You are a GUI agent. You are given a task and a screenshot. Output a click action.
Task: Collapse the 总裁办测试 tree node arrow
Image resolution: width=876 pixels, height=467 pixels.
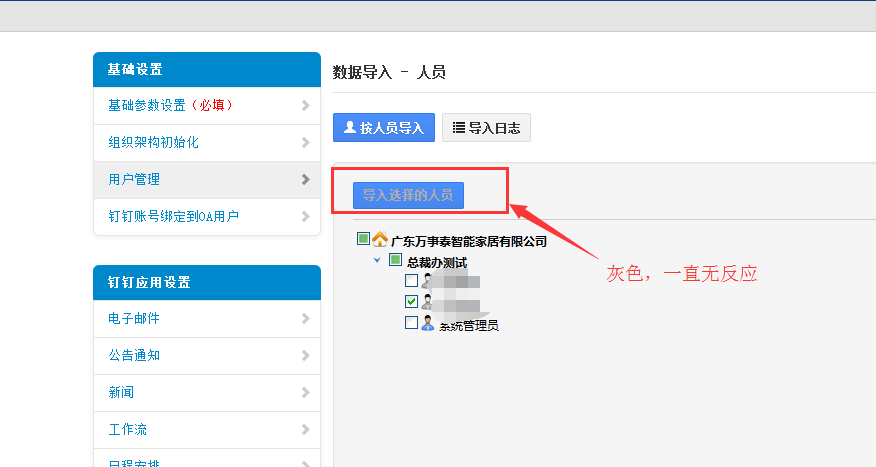(377, 260)
